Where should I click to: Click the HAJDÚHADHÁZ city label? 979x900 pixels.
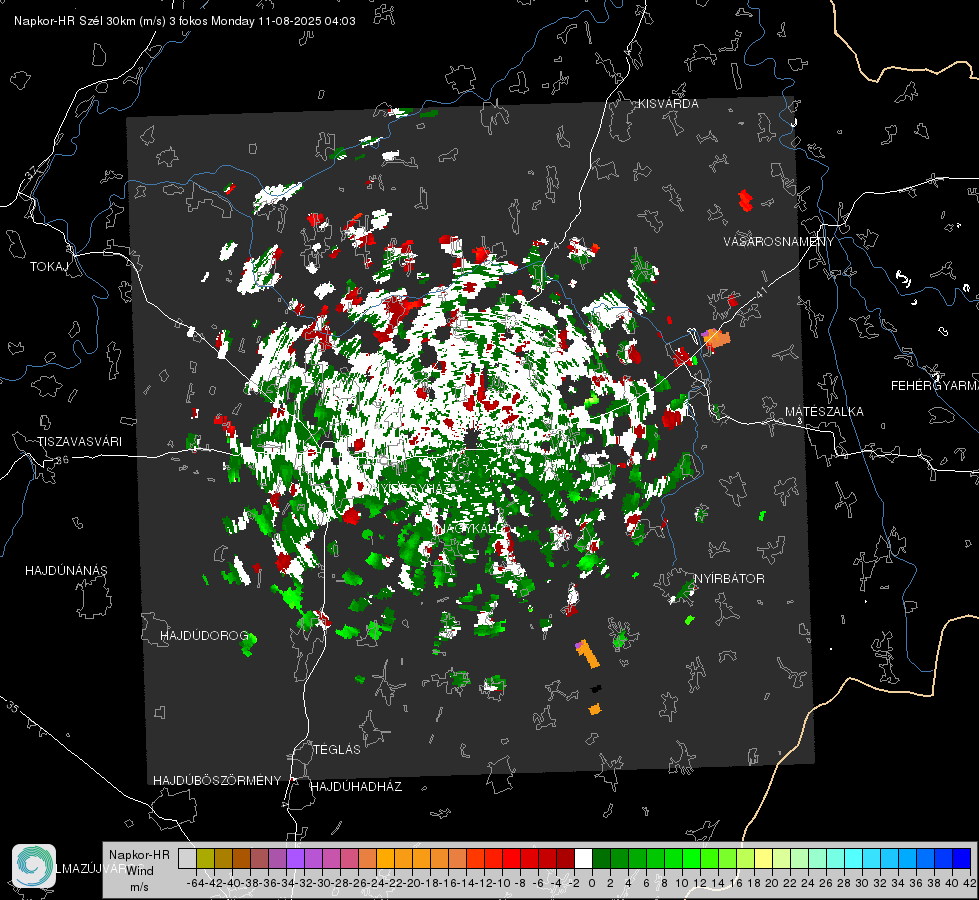tap(356, 786)
